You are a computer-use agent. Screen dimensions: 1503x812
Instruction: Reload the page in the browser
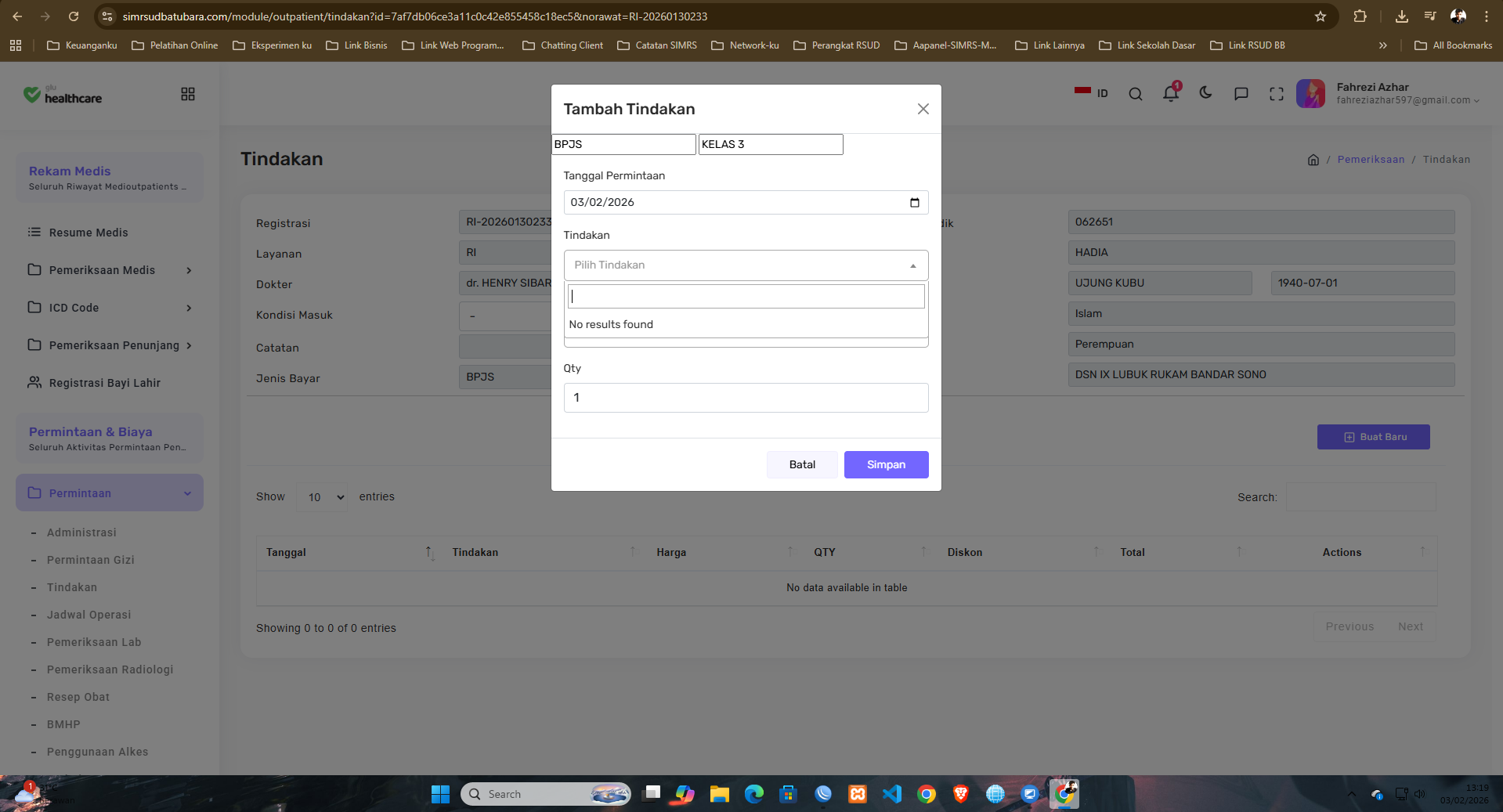74,16
